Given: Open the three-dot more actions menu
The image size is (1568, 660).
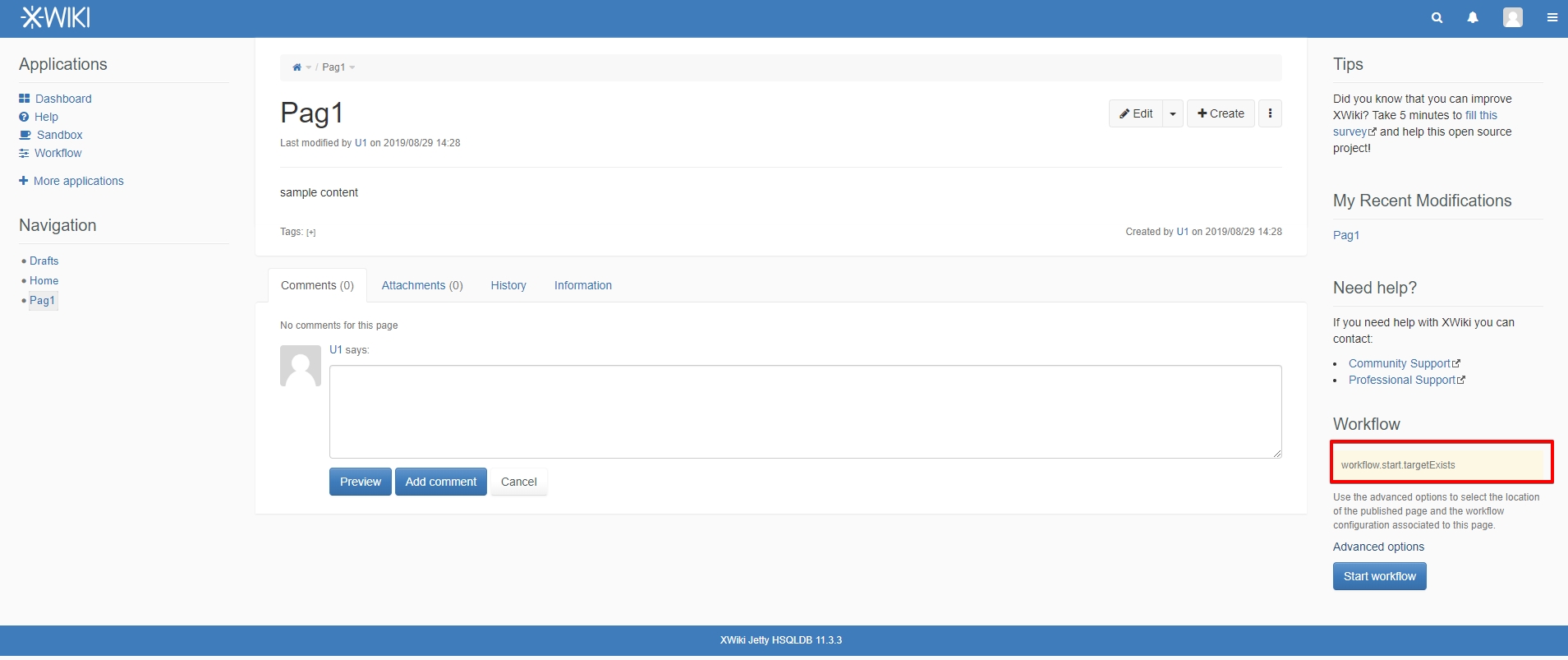Looking at the screenshot, I should click(1270, 113).
